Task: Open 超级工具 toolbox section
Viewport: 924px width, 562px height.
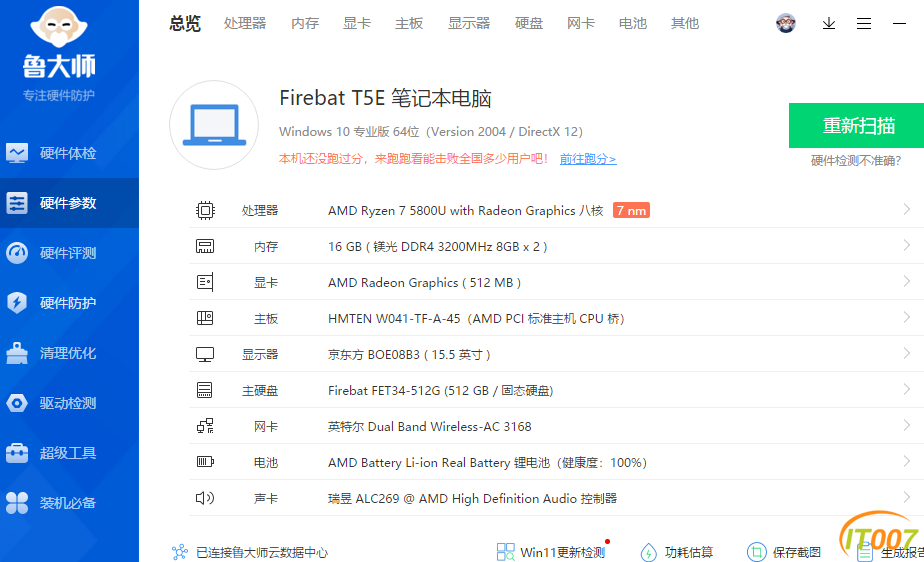Action: [x=69, y=453]
